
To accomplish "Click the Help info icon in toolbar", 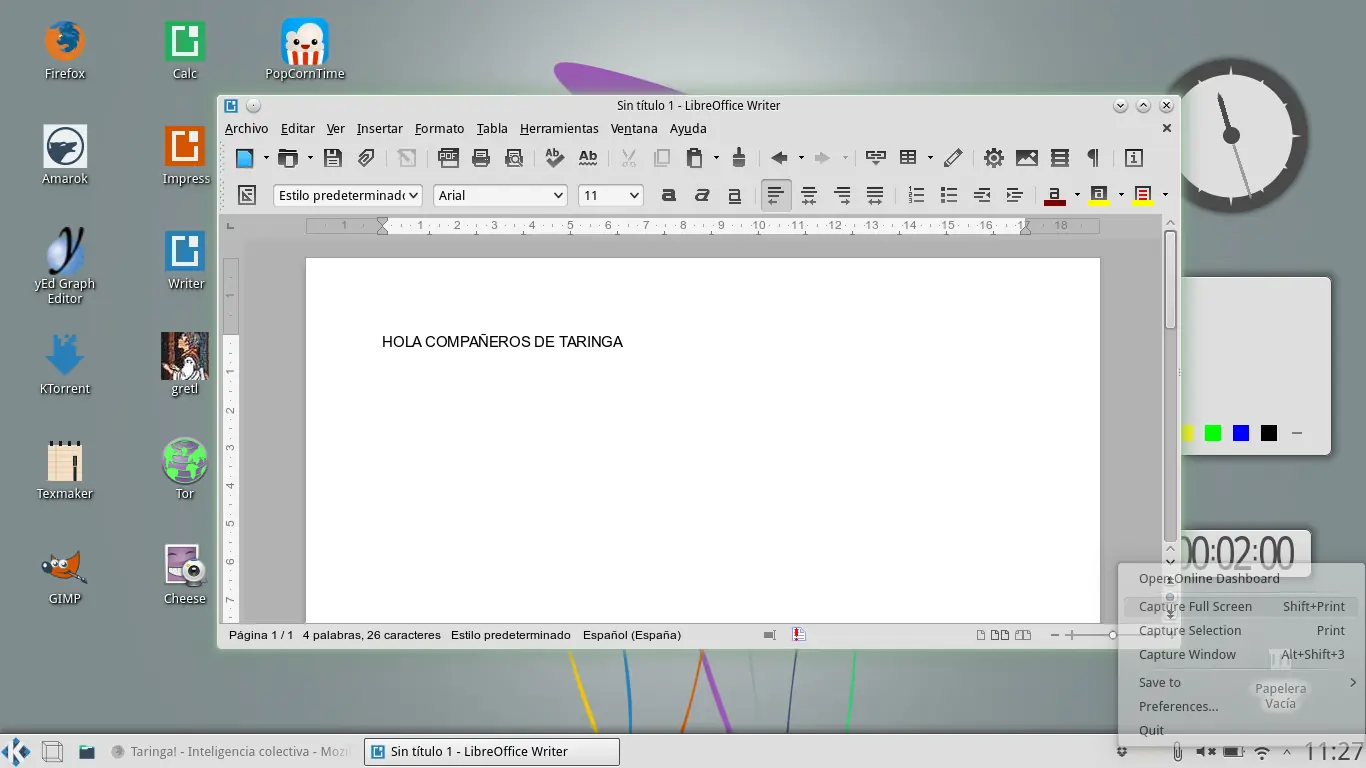I will (x=1134, y=158).
